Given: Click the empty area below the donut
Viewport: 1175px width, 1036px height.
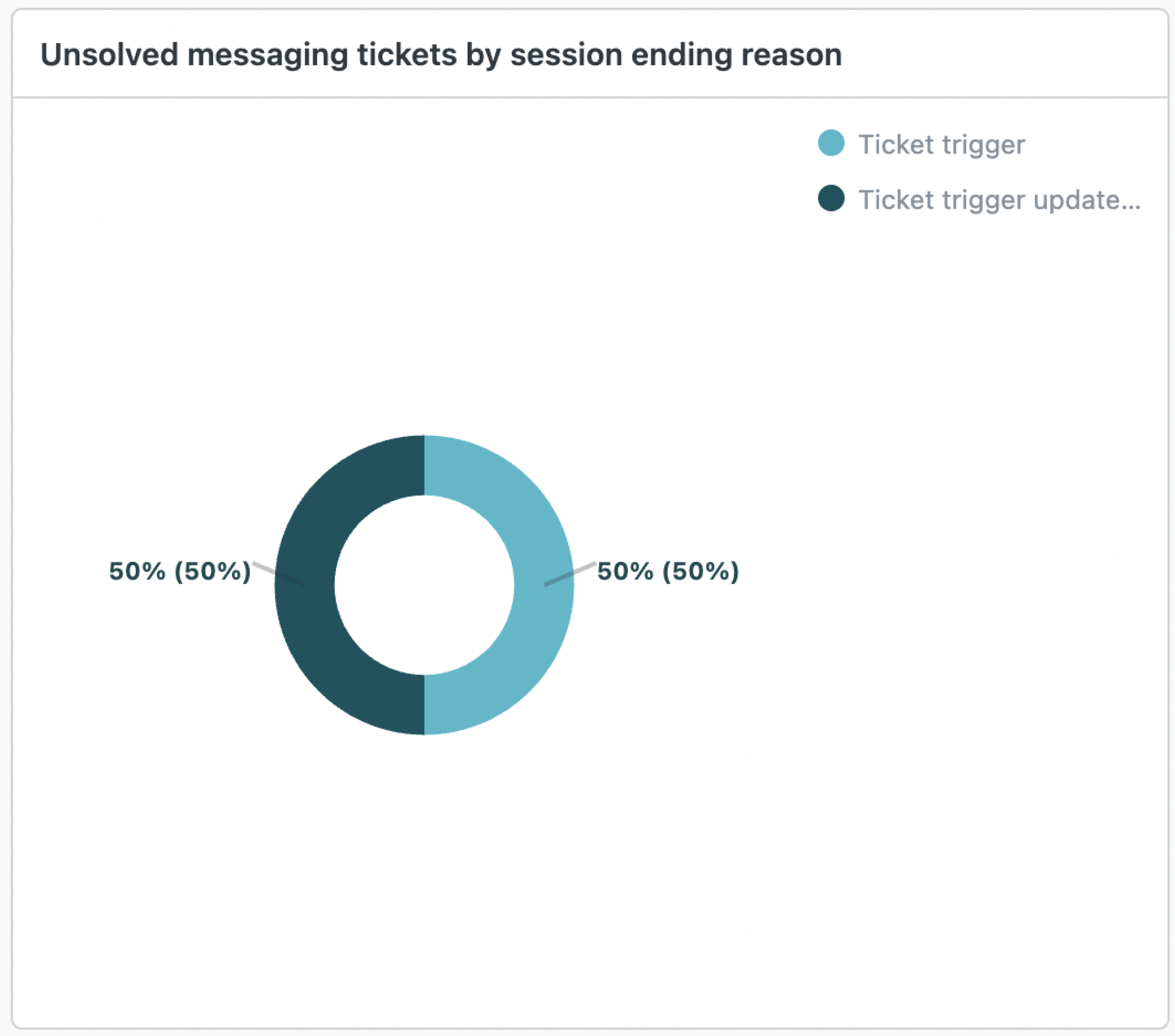Looking at the screenshot, I should tap(424, 862).
